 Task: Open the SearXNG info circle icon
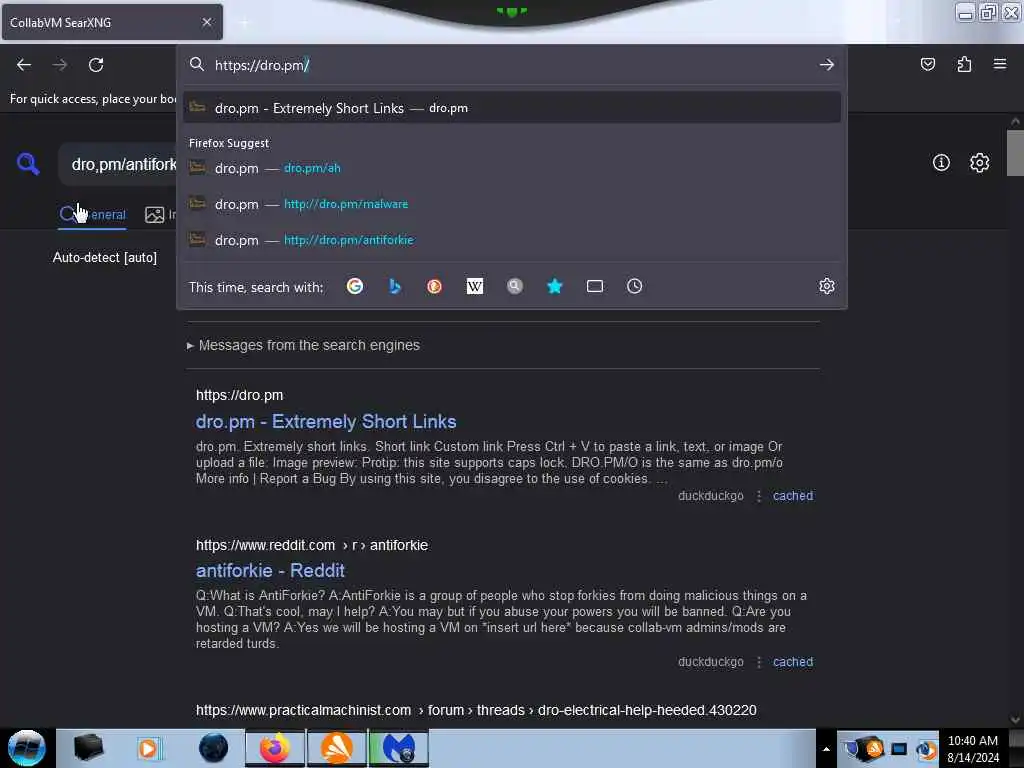(941, 163)
